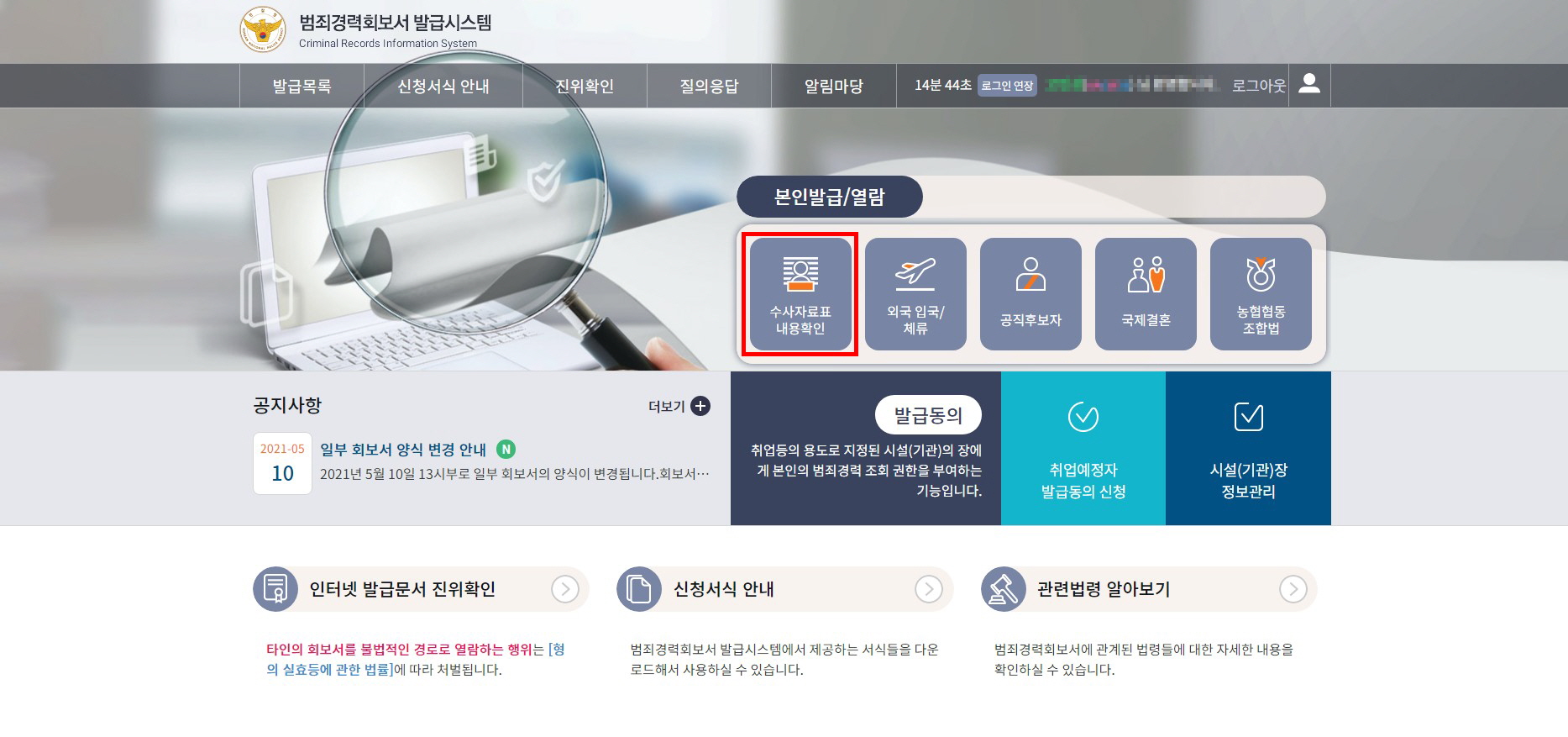Open 공직후보자 tile
Viewport: 1568px width, 737px height.
(1030, 294)
